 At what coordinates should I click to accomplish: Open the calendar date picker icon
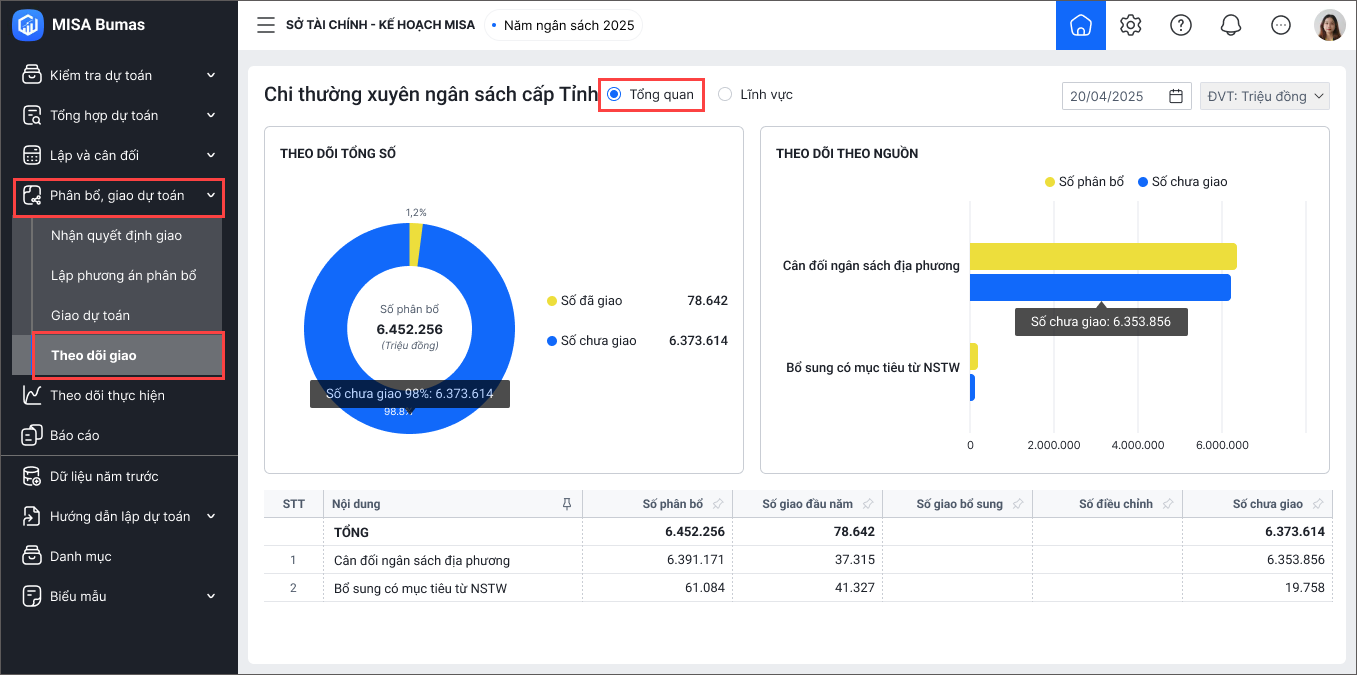pos(1176,96)
